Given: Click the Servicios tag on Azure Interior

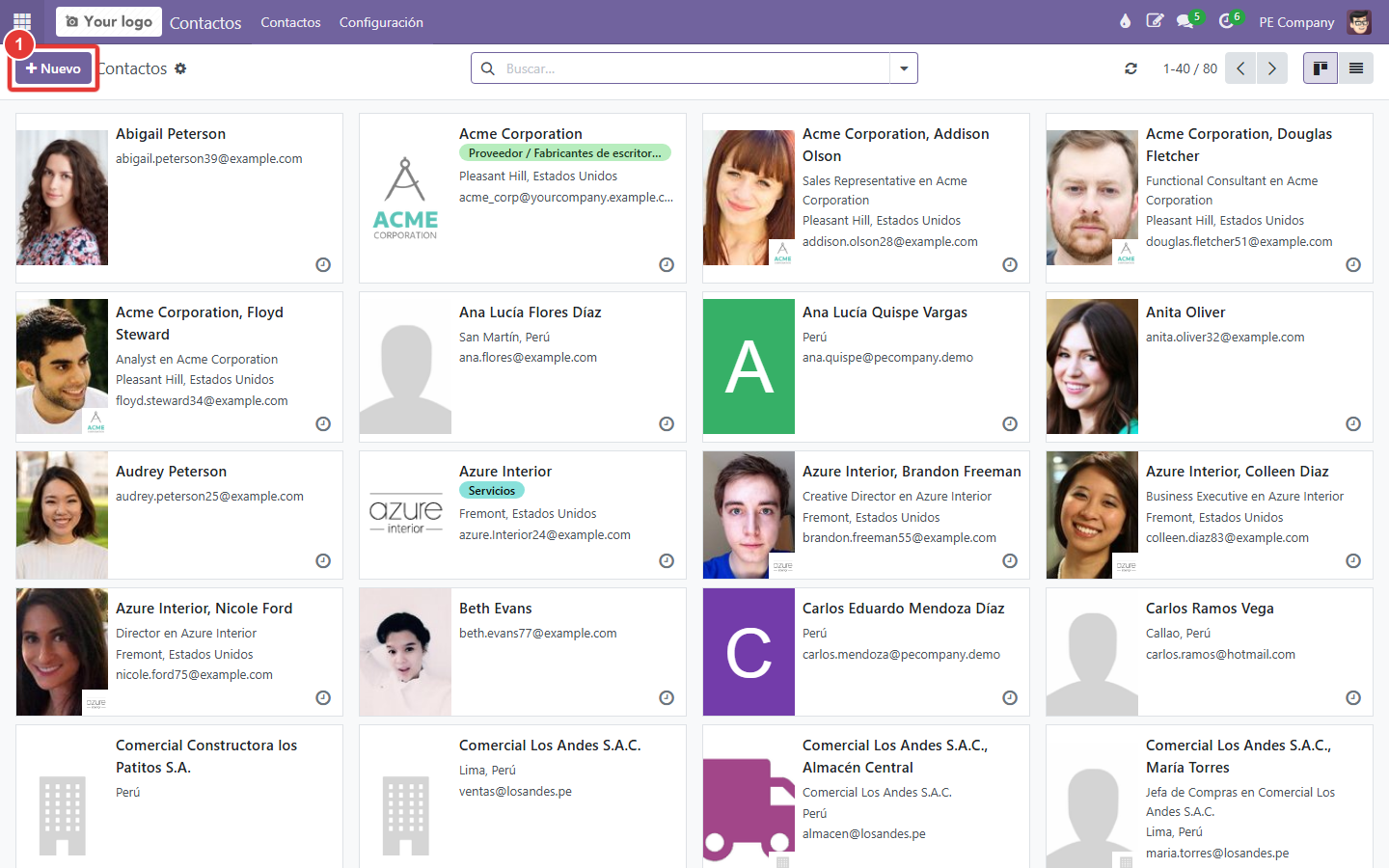Looking at the screenshot, I should point(492,491).
